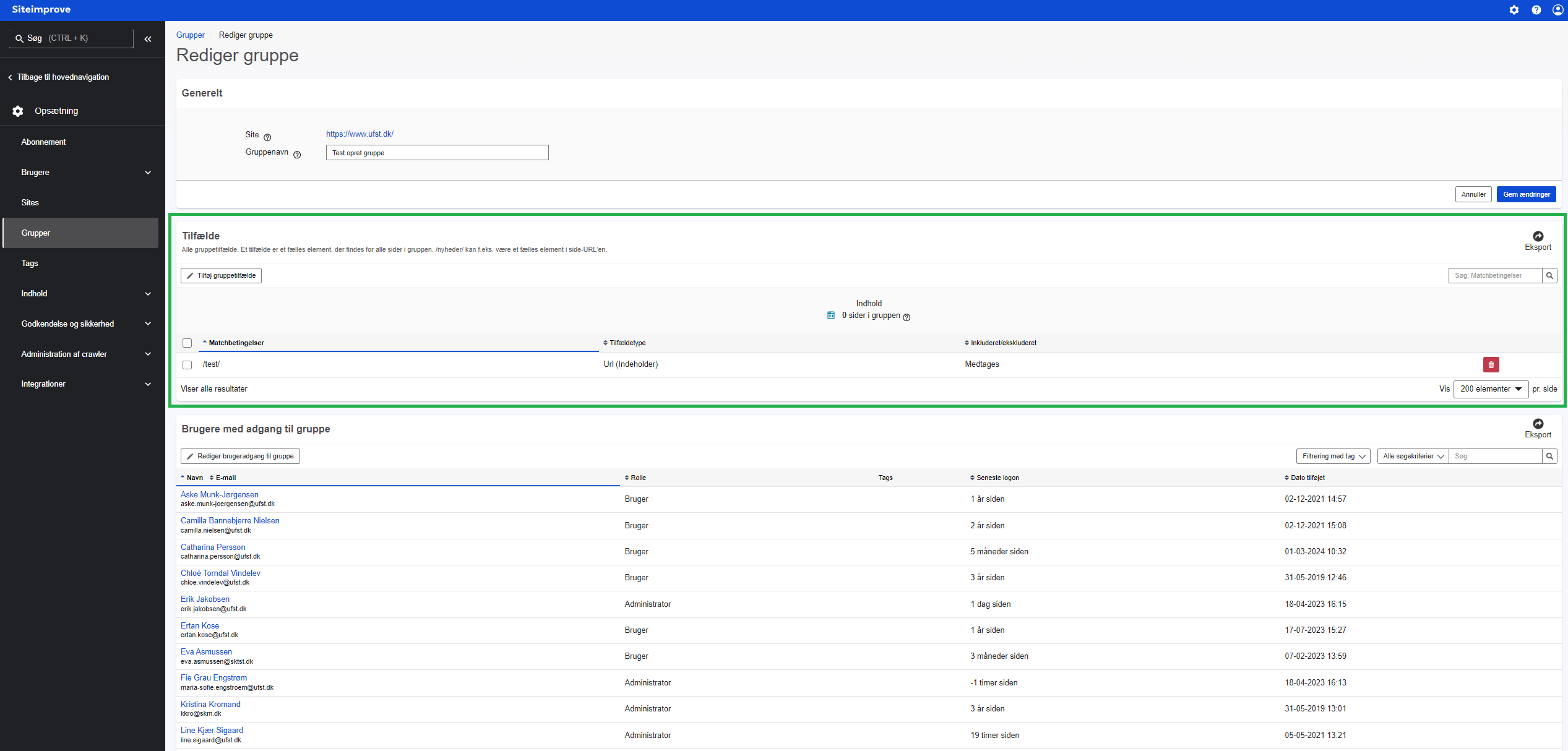This screenshot has width=1568, height=751.
Task: Tick the select-all checkbox in Matchbetingelser header
Action: coord(187,343)
